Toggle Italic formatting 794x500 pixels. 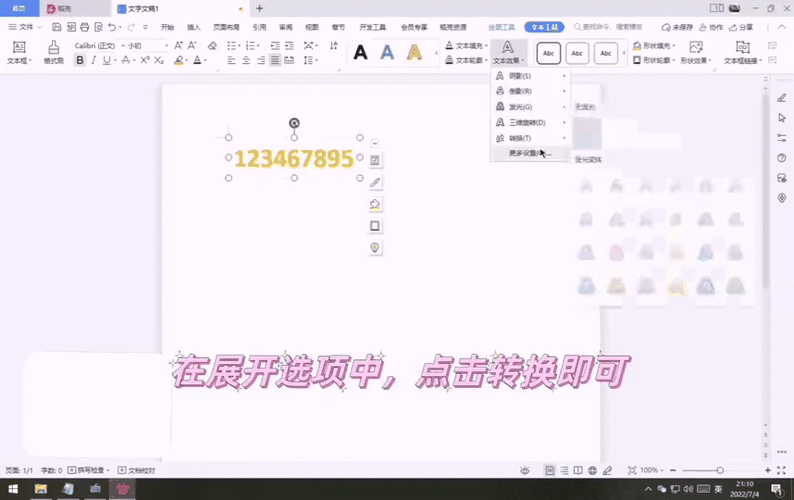[94, 60]
